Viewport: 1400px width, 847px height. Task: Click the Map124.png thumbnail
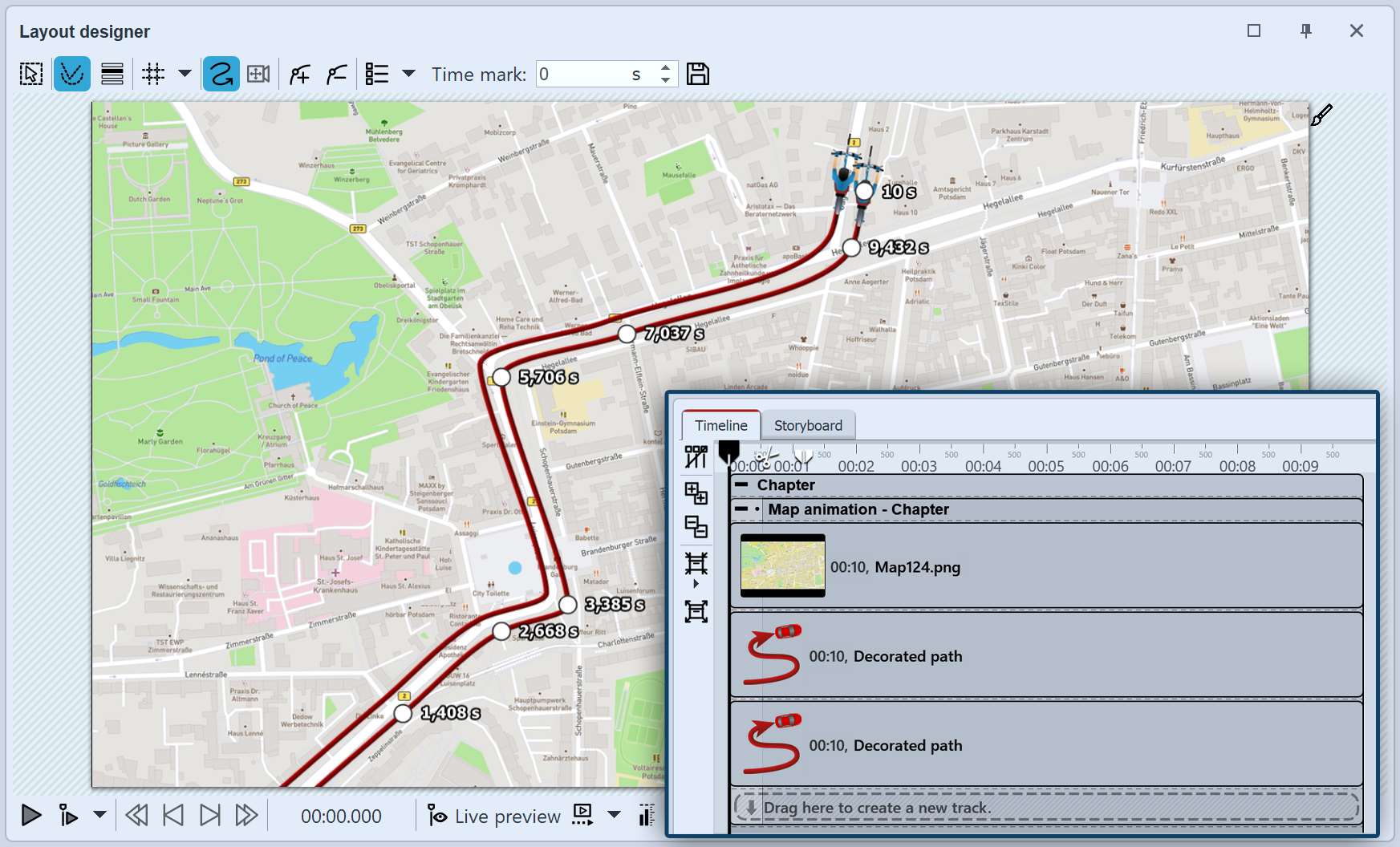point(782,567)
